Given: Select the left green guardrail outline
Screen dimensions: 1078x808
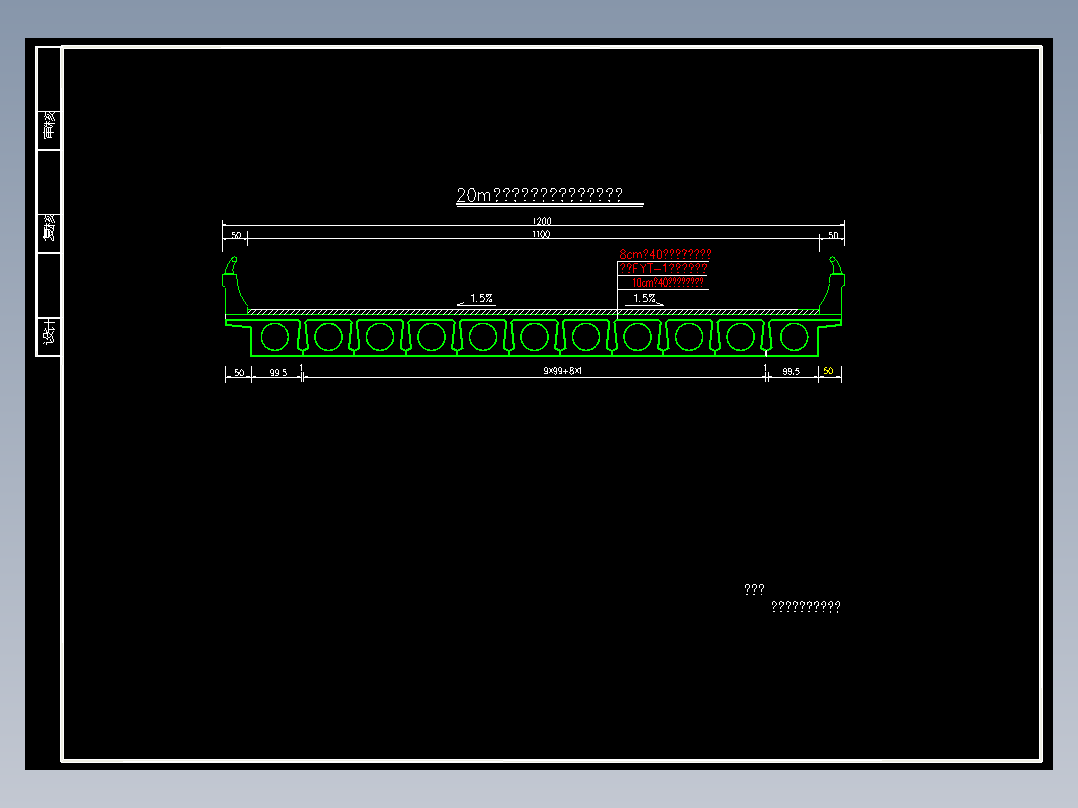Looking at the screenshot, I should pos(234,285).
